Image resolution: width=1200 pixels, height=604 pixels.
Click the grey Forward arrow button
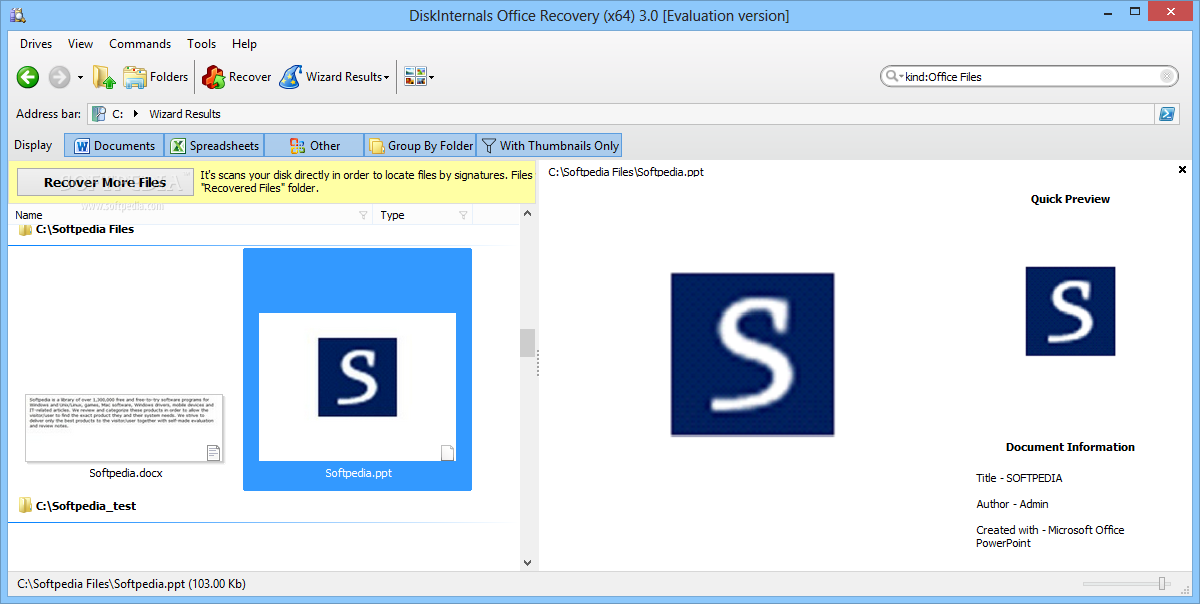[x=59, y=77]
